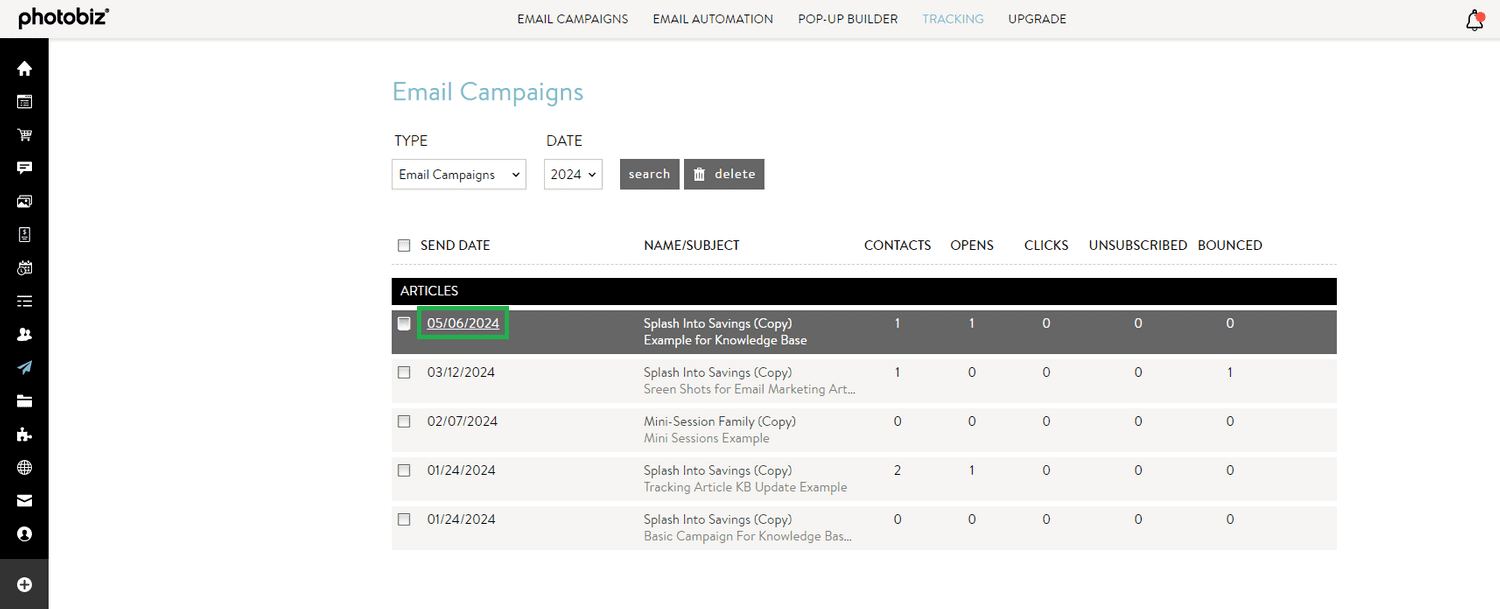Open the DATE year dropdown

click(x=572, y=174)
